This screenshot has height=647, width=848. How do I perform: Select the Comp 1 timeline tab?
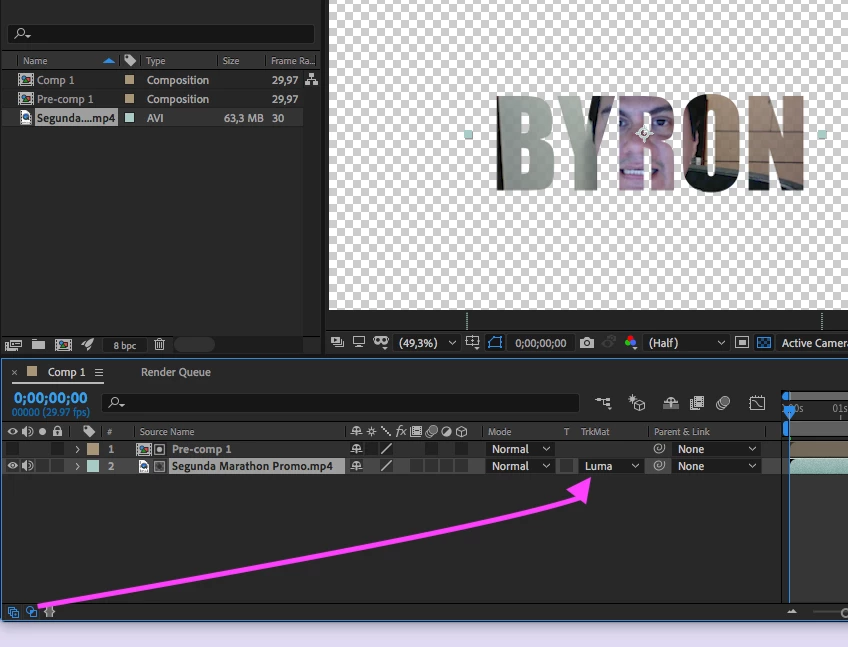coord(66,372)
